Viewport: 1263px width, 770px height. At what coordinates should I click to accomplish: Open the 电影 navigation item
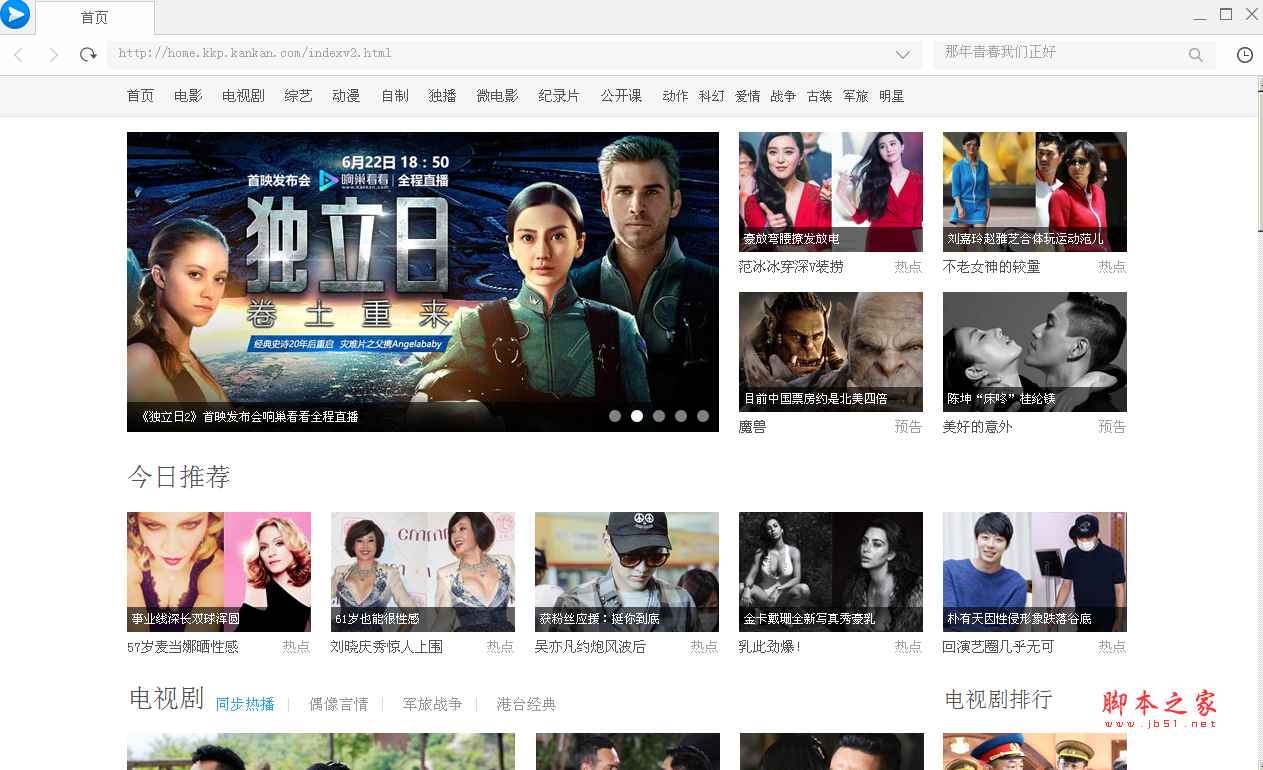[x=188, y=96]
